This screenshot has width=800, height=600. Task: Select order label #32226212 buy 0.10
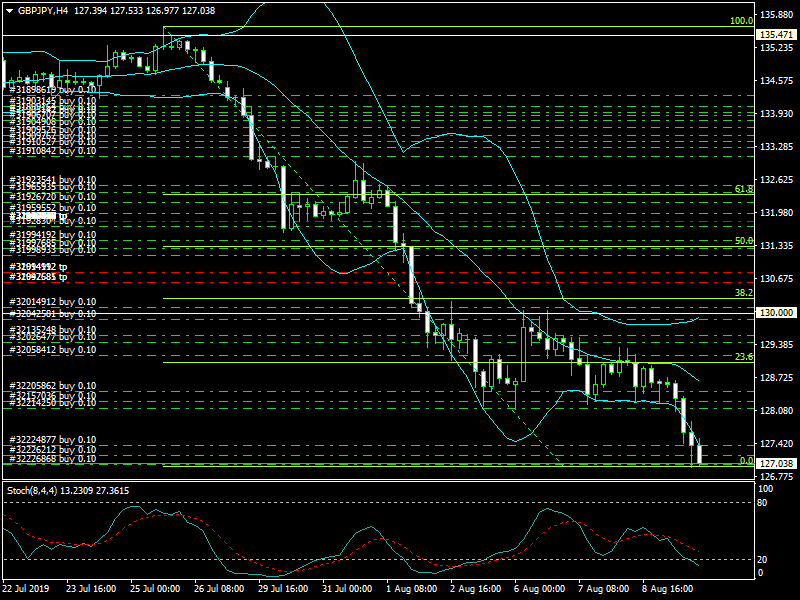click(x=53, y=449)
